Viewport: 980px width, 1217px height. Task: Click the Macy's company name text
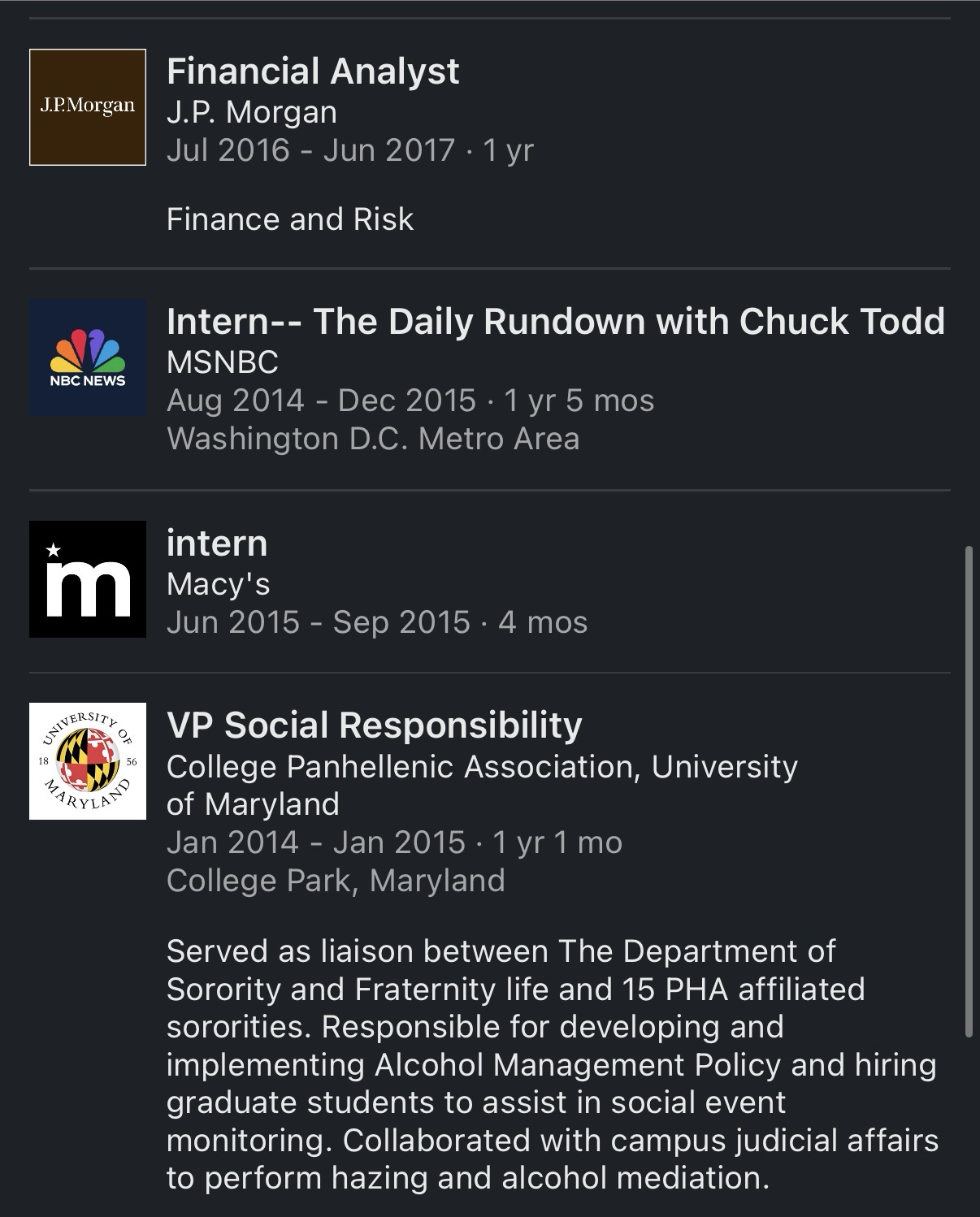pos(218,584)
